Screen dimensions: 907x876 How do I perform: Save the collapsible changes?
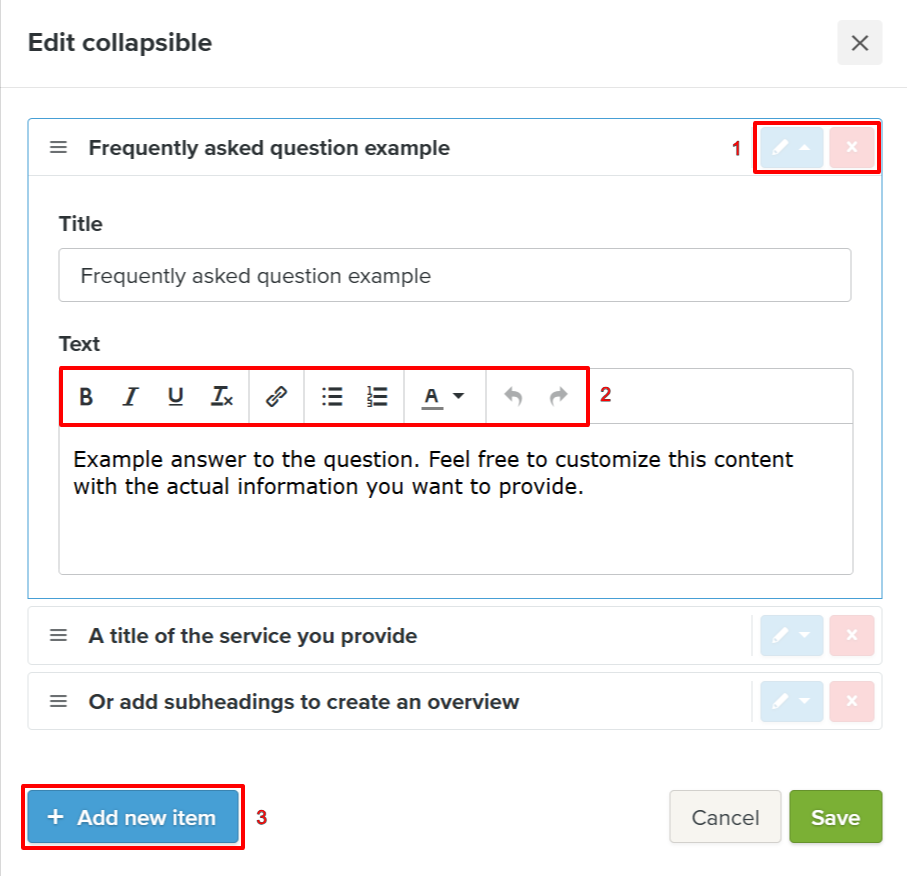point(835,817)
